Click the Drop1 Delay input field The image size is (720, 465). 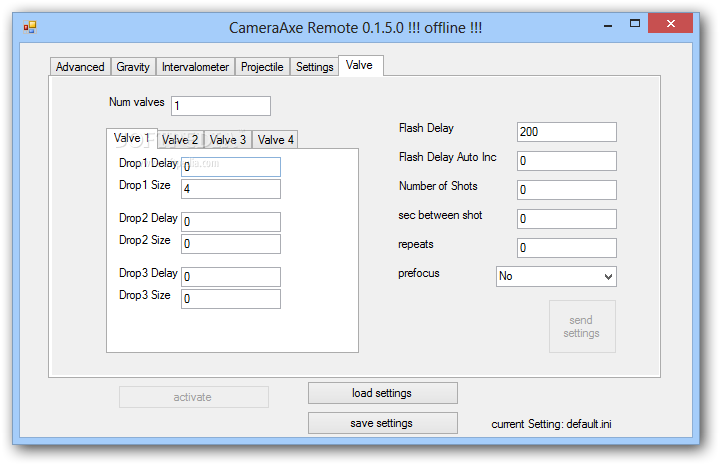[x=231, y=167]
